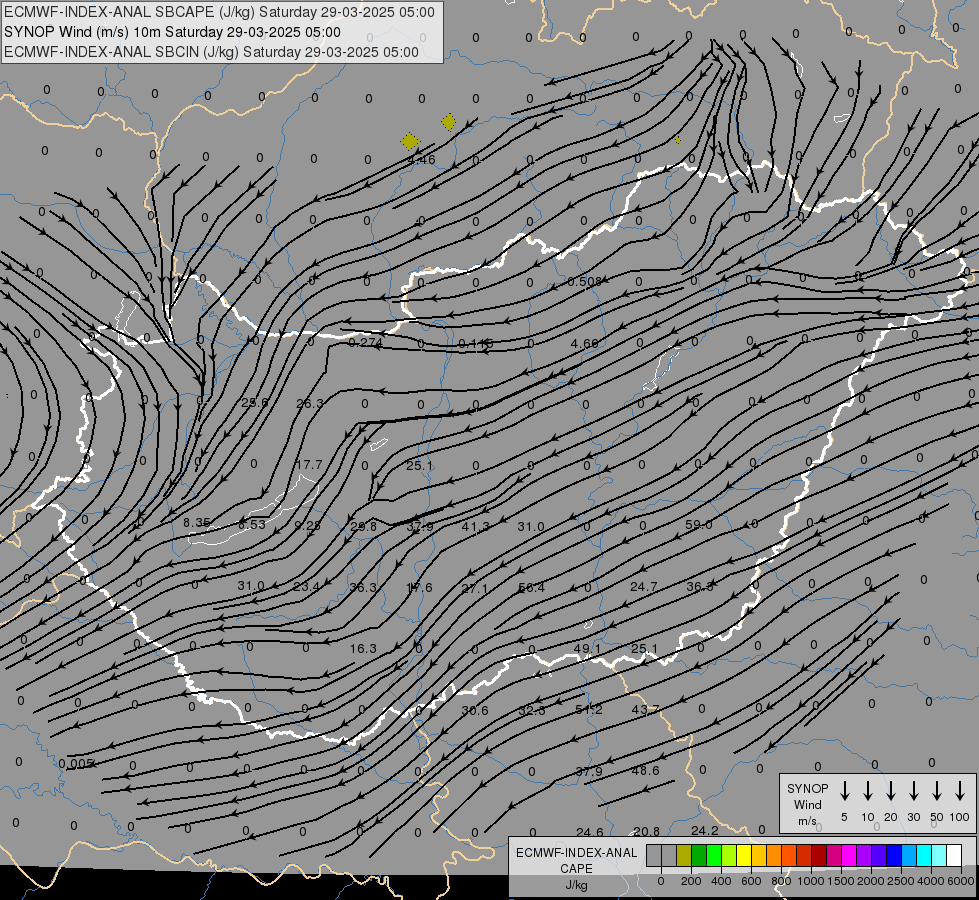Click the 30.6 CAPE value
979x900 pixels.
pos(475,710)
